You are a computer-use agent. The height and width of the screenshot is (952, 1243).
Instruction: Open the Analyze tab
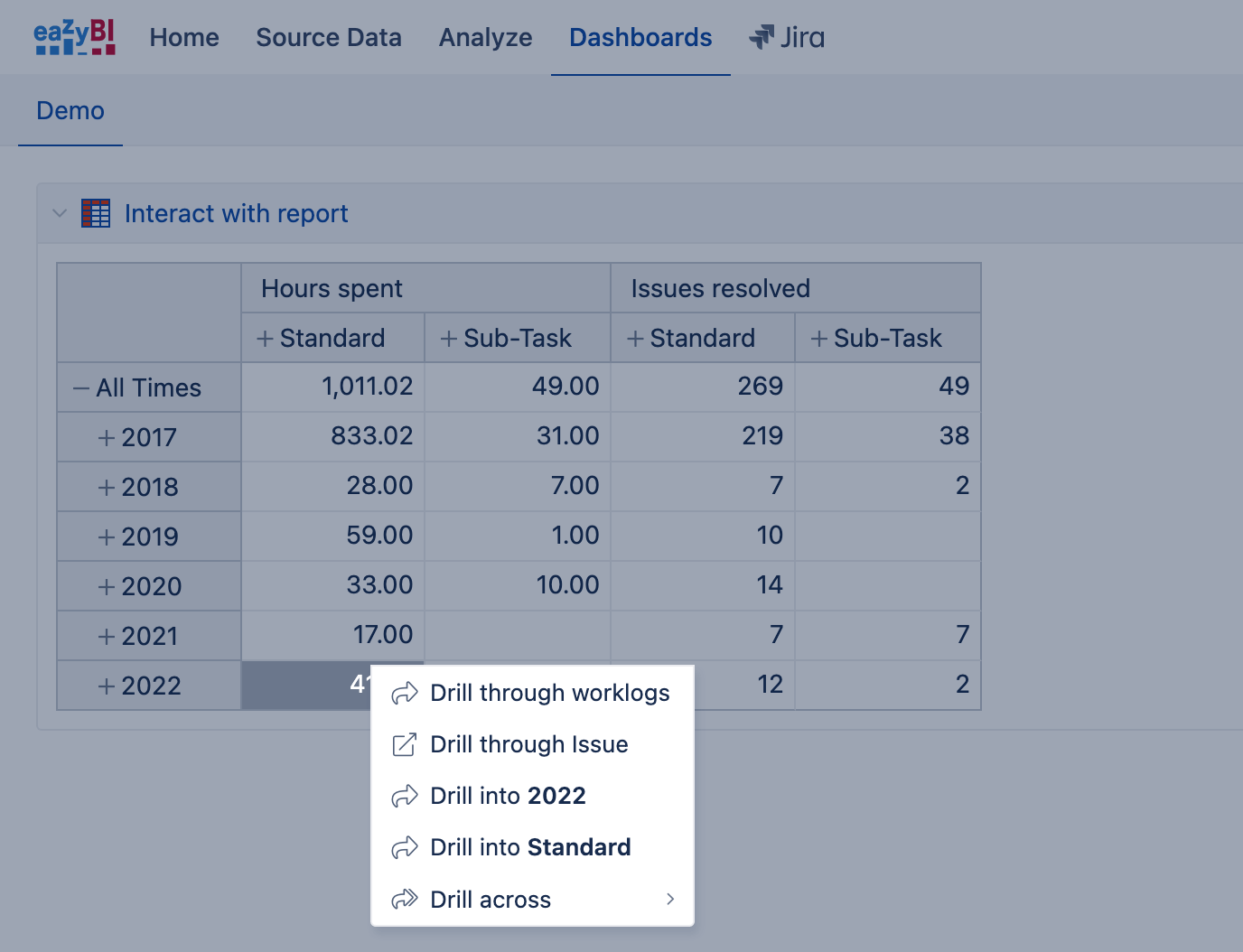click(486, 37)
